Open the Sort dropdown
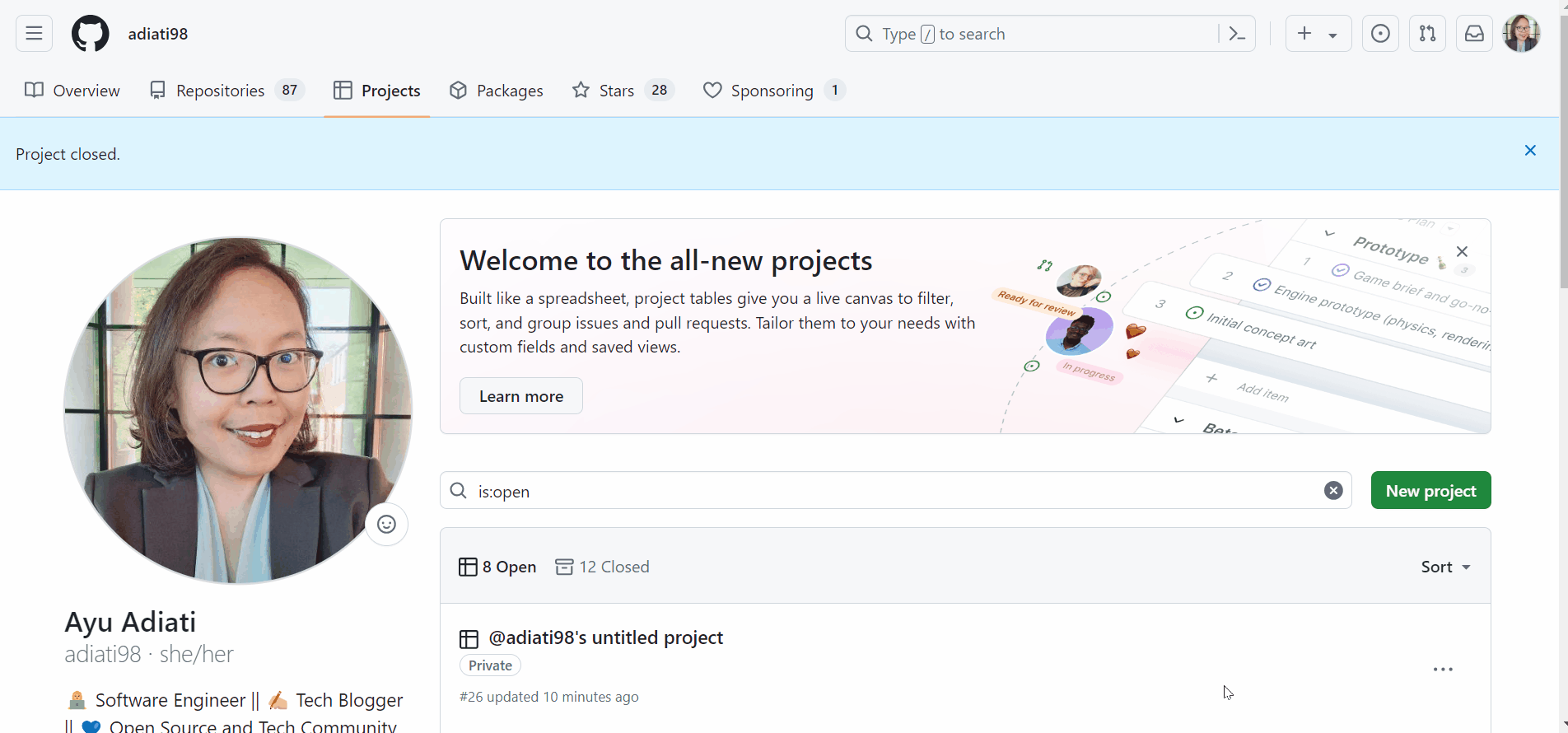The width and height of the screenshot is (1568, 733). tap(1445, 567)
